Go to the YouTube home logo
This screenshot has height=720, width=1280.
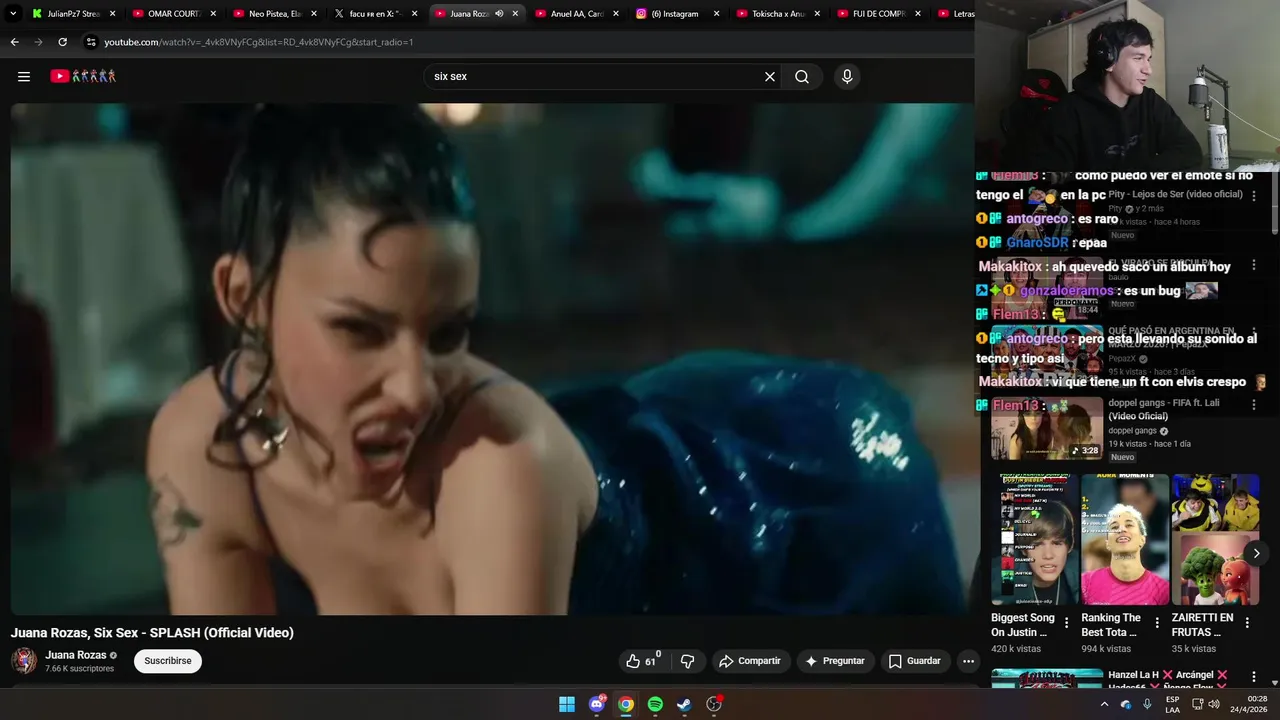coord(84,76)
